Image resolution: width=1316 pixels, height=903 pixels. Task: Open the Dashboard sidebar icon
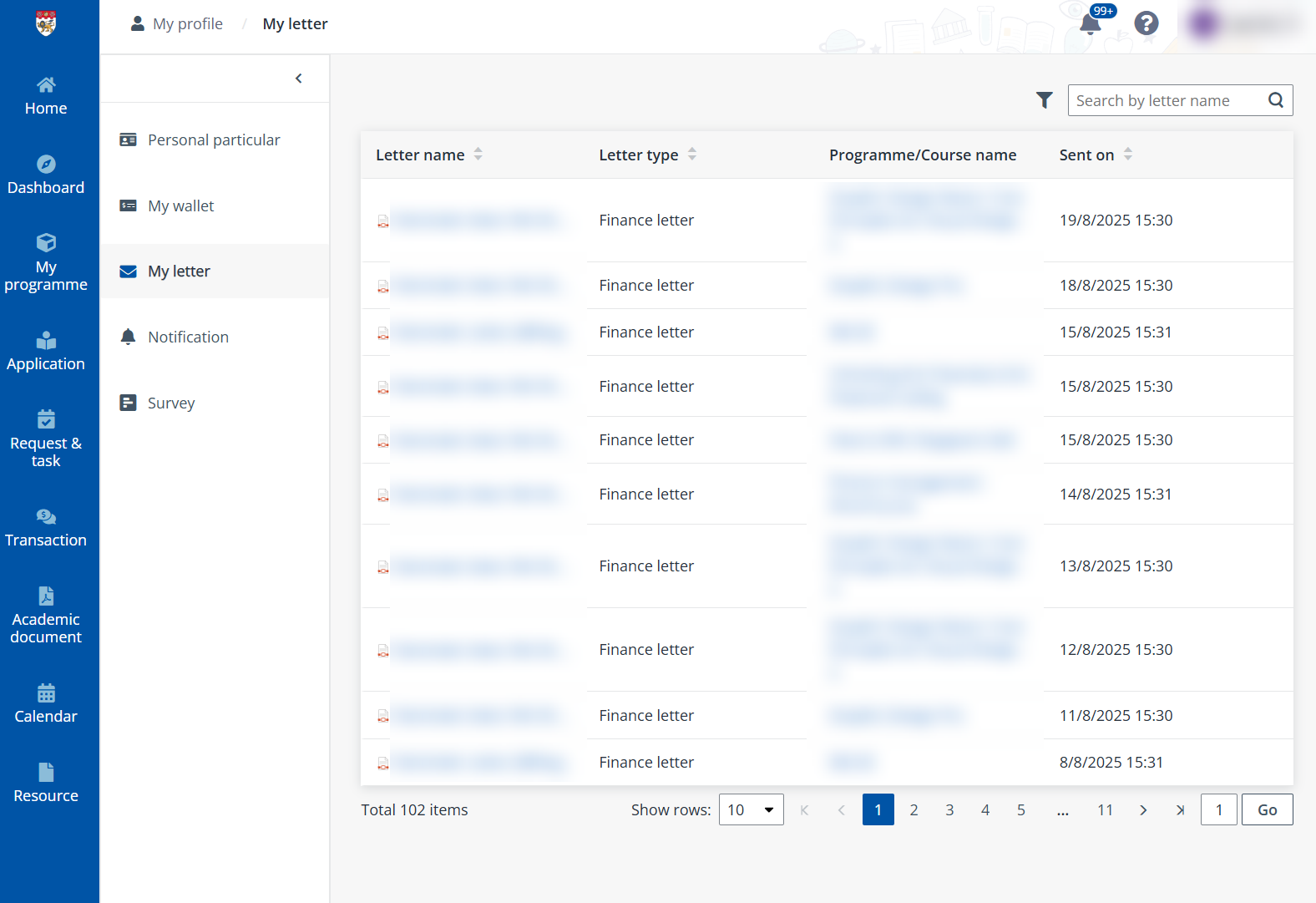(46, 165)
